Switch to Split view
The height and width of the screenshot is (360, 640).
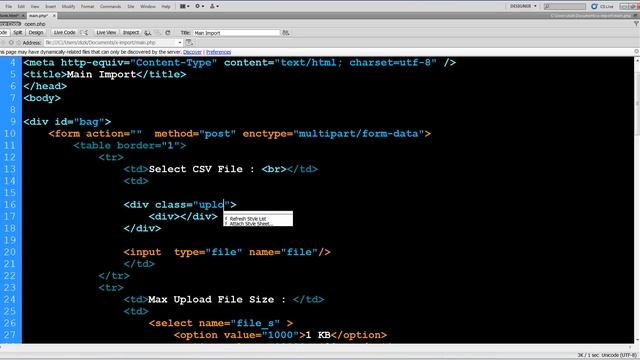point(18,32)
